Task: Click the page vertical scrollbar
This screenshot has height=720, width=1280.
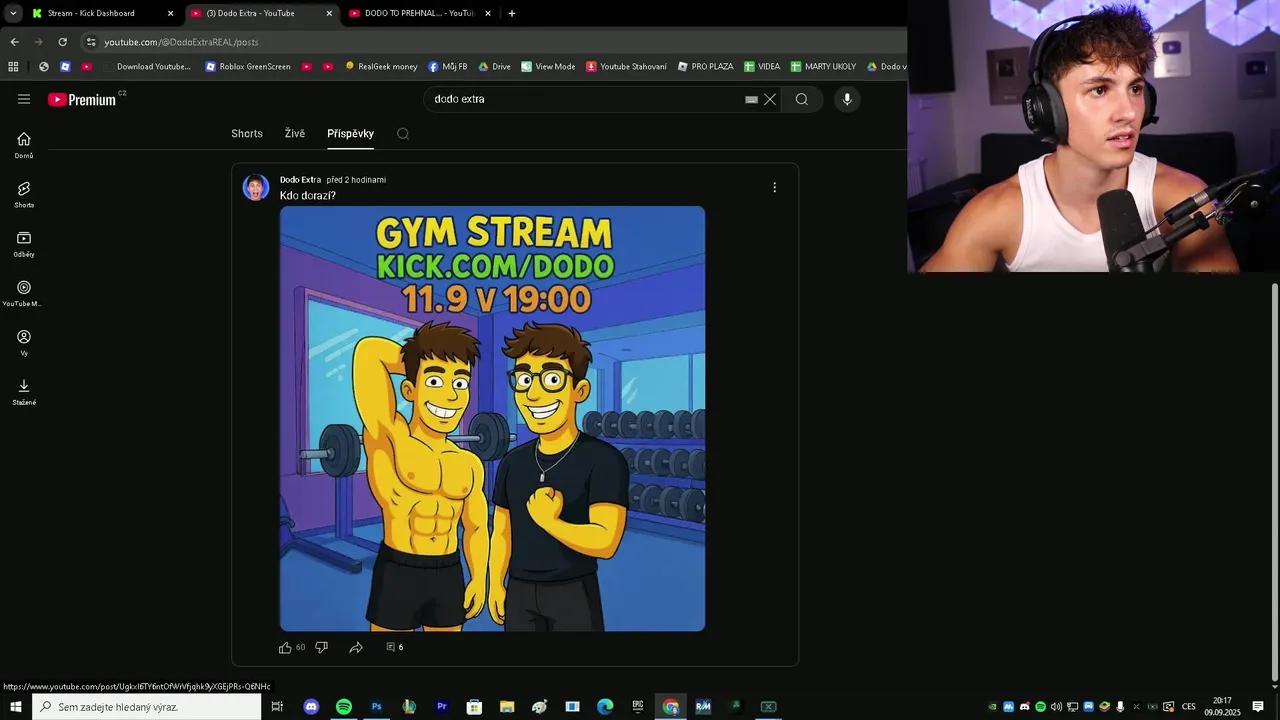Action: [x=1274, y=480]
